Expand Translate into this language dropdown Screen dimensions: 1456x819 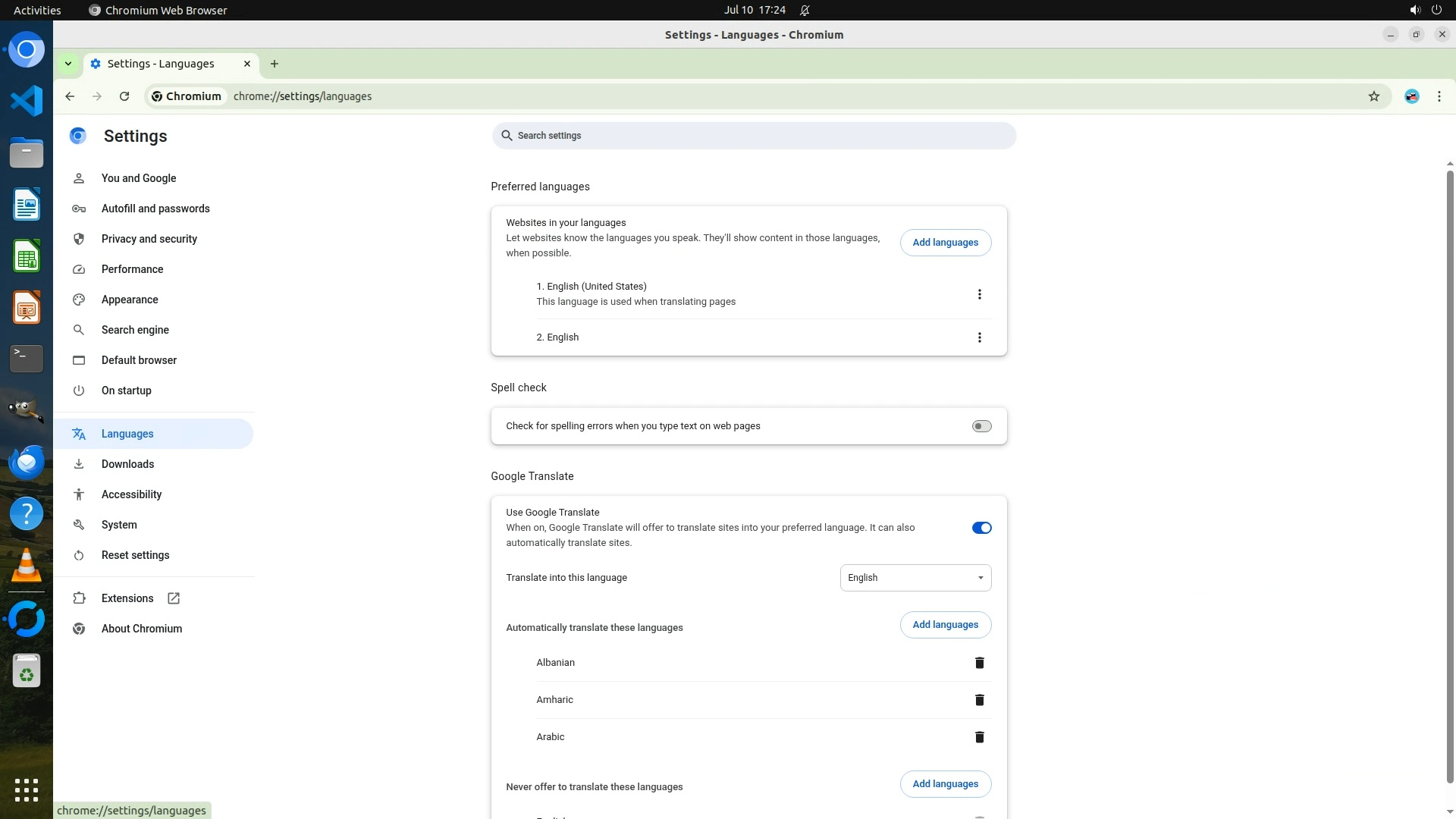pos(915,578)
